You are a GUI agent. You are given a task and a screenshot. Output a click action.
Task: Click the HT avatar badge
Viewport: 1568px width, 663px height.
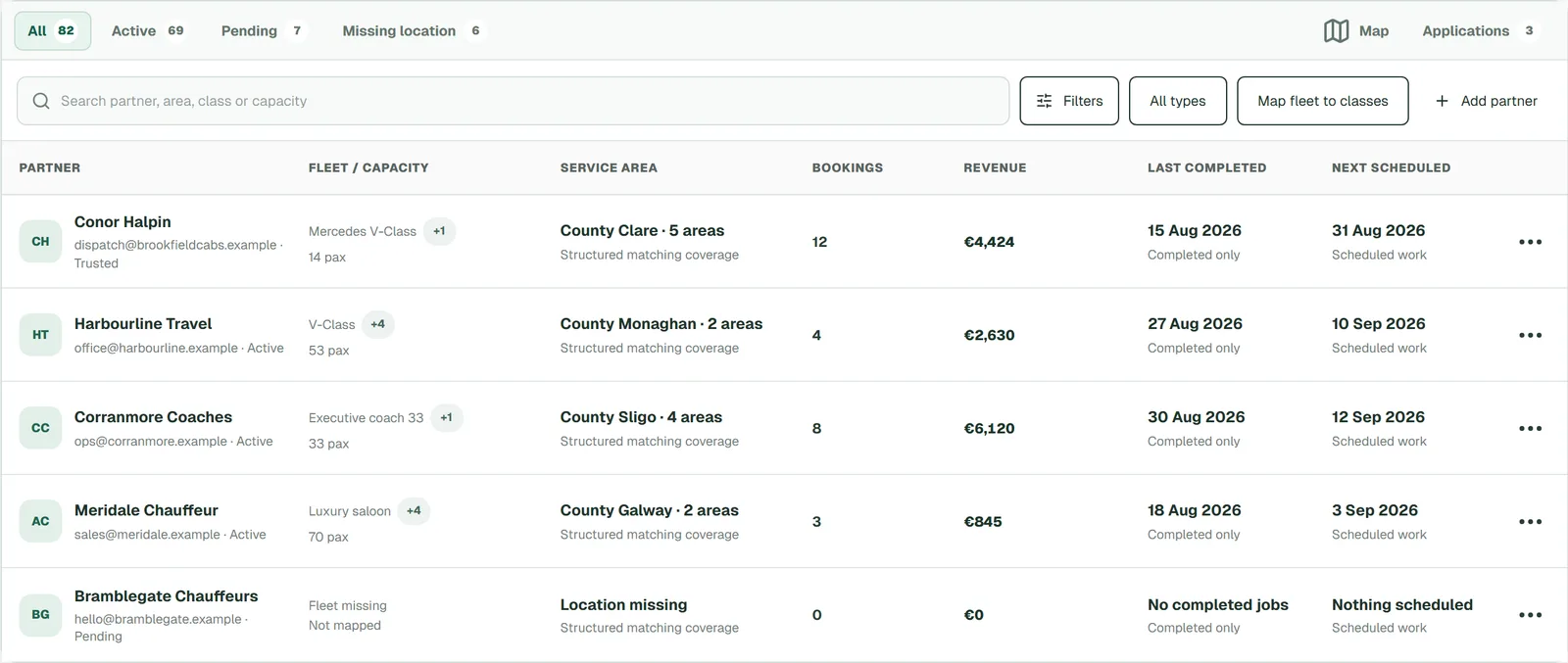40,335
